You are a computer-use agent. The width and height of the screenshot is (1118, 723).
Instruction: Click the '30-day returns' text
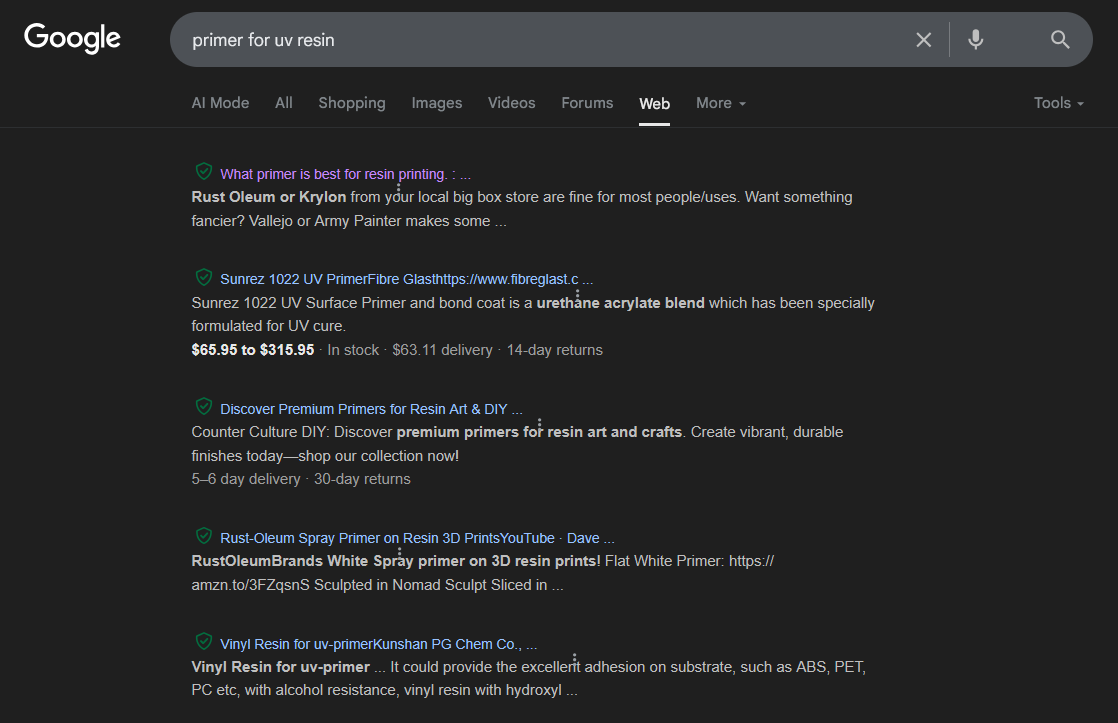point(362,479)
